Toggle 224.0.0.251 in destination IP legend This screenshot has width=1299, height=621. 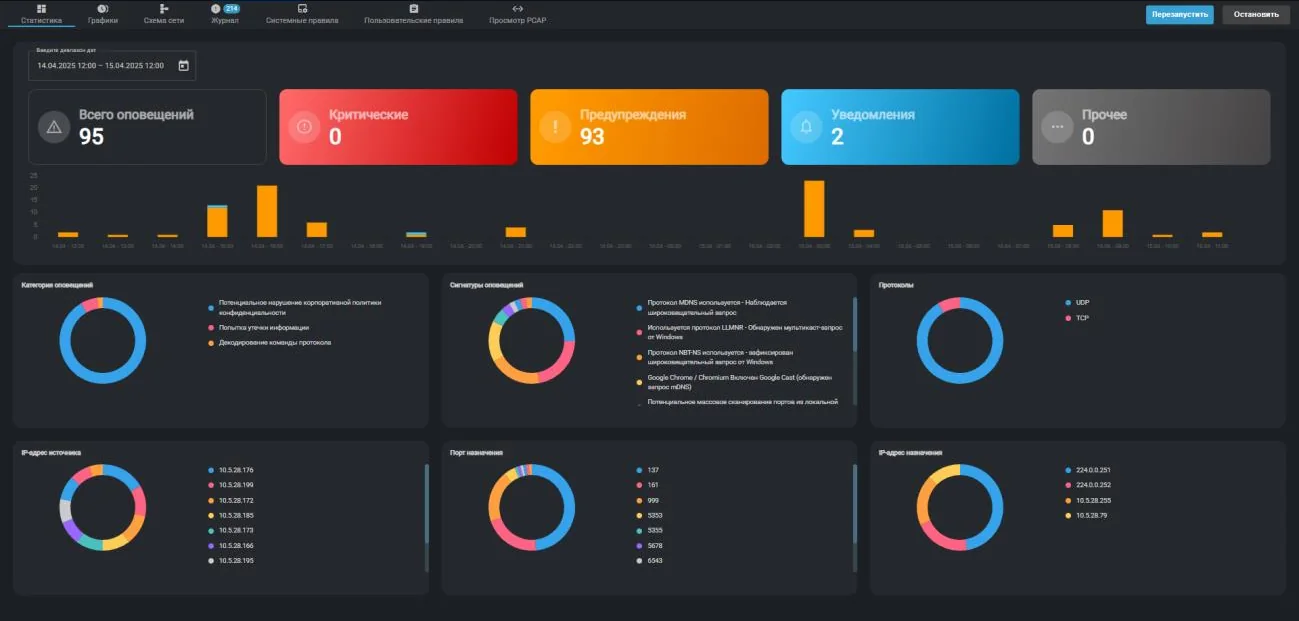[x=1089, y=470]
